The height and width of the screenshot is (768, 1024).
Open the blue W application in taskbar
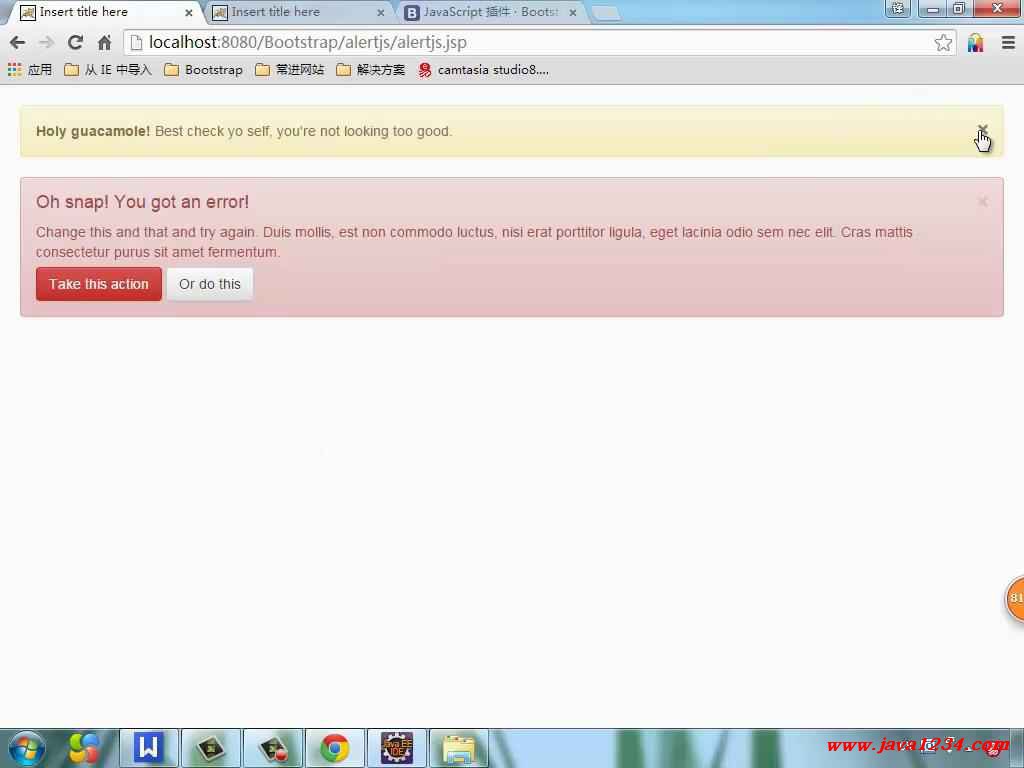(x=148, y=748)
